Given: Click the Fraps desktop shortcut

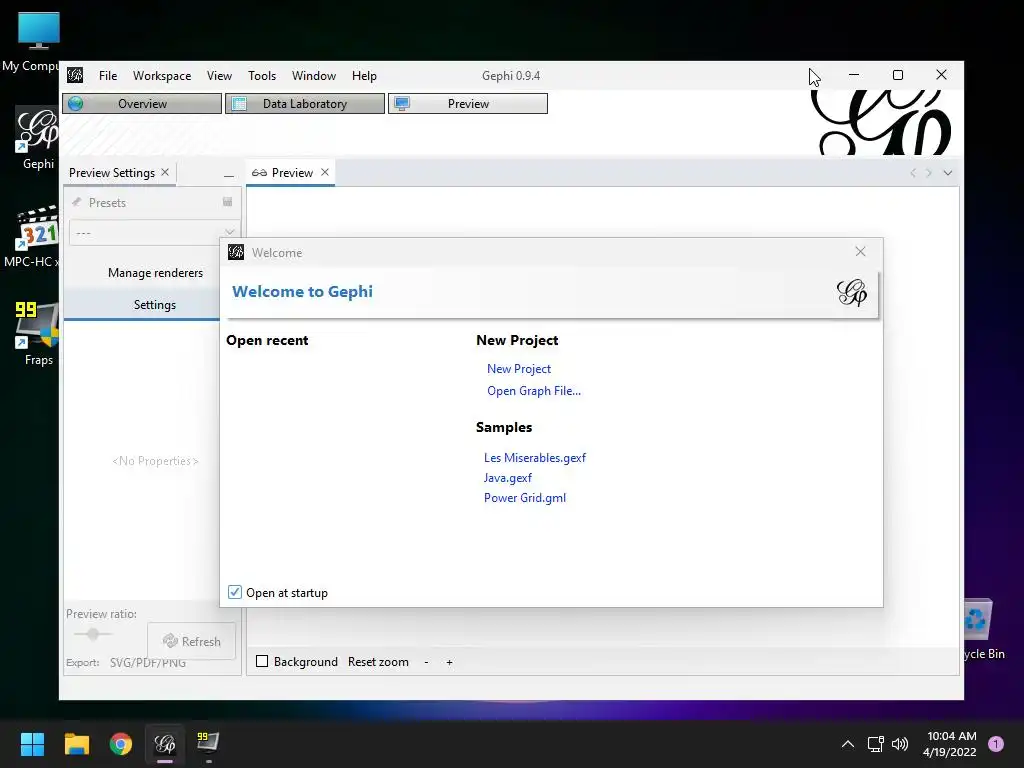Looking at the screenshot, I should 37,333.
